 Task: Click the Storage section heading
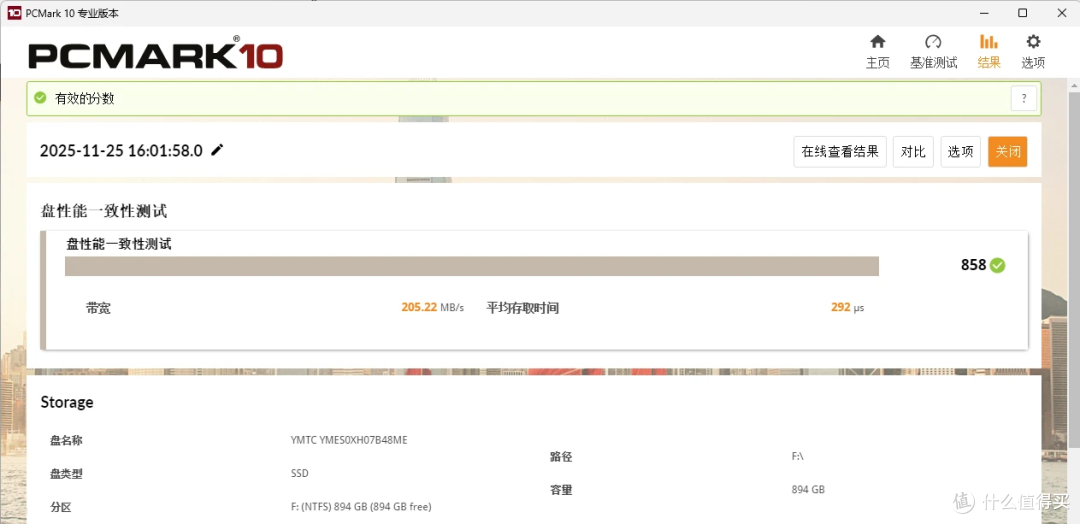[x=67, y=402]
